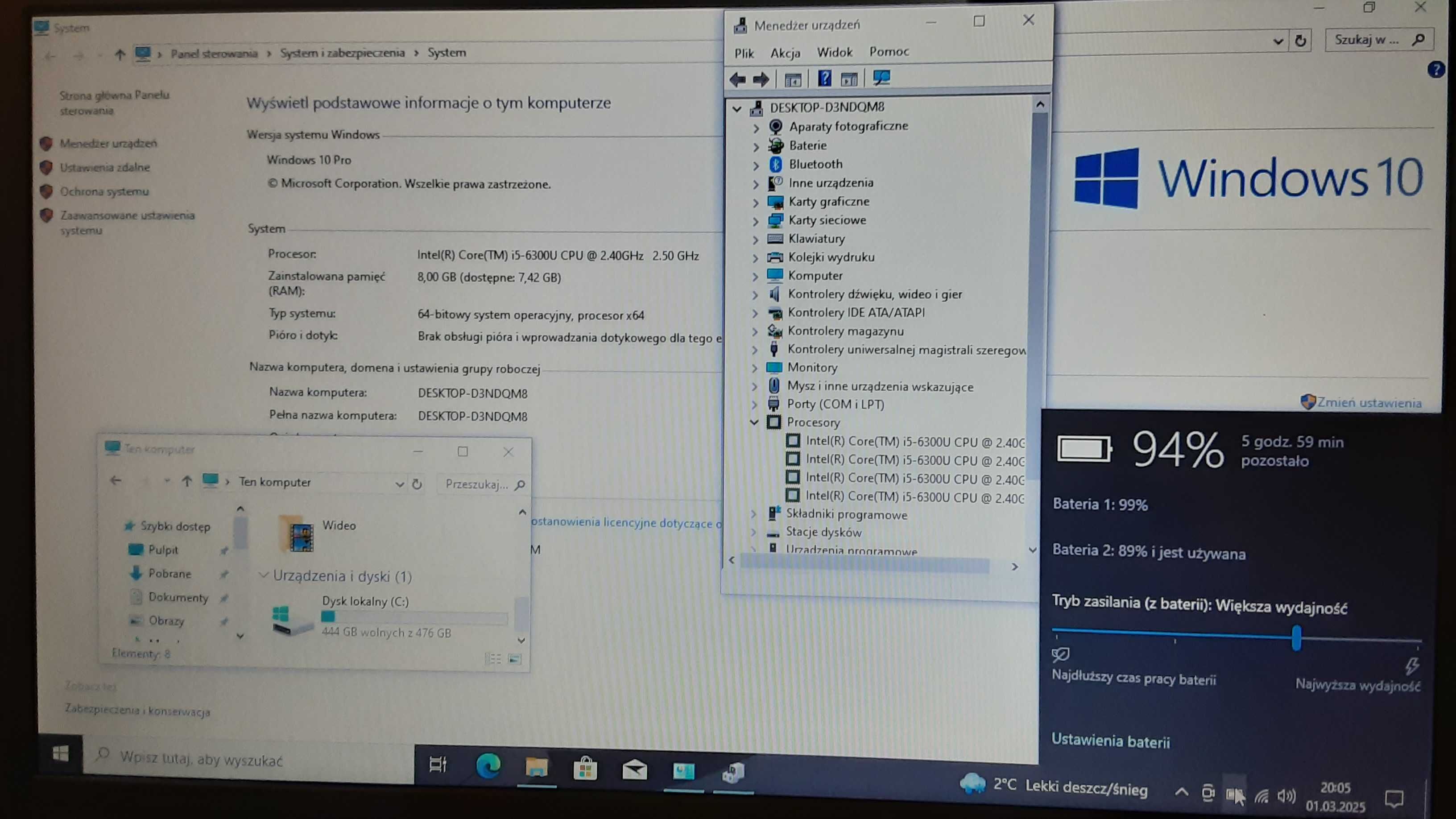1456x819 pixels.
Task: Open Ochrona systemu link
Action: point(104,192)
